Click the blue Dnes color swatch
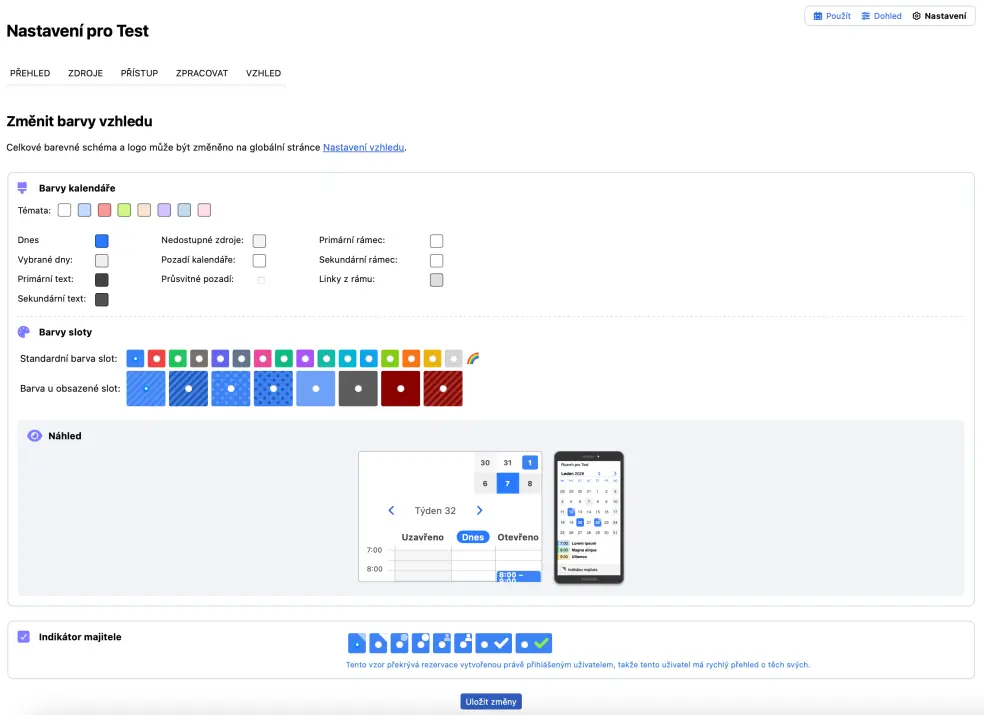This screenshot has width=984, height=715. tap(101, 241)
